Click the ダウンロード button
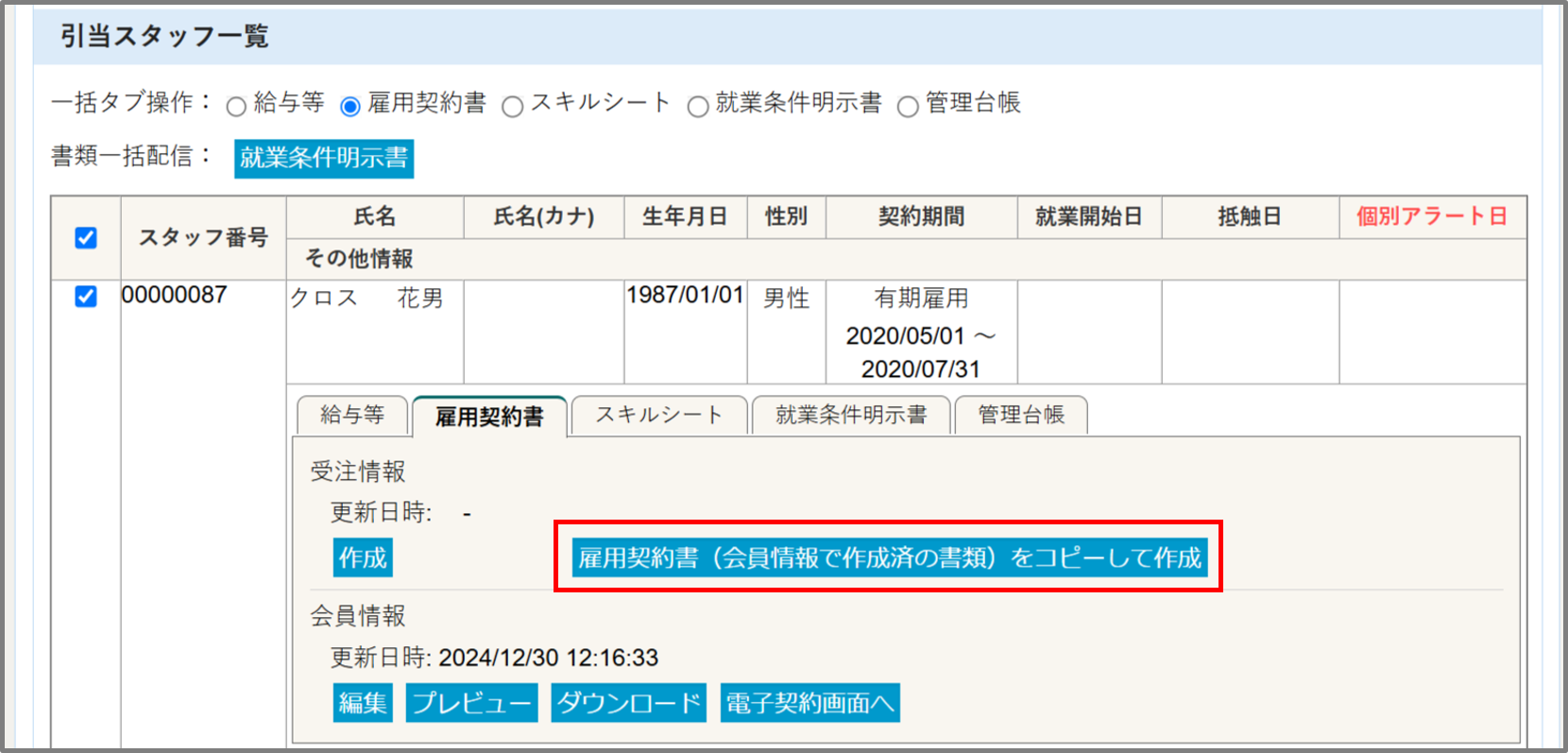Screen dimensions: 1568x753 [x=629, y=703]
